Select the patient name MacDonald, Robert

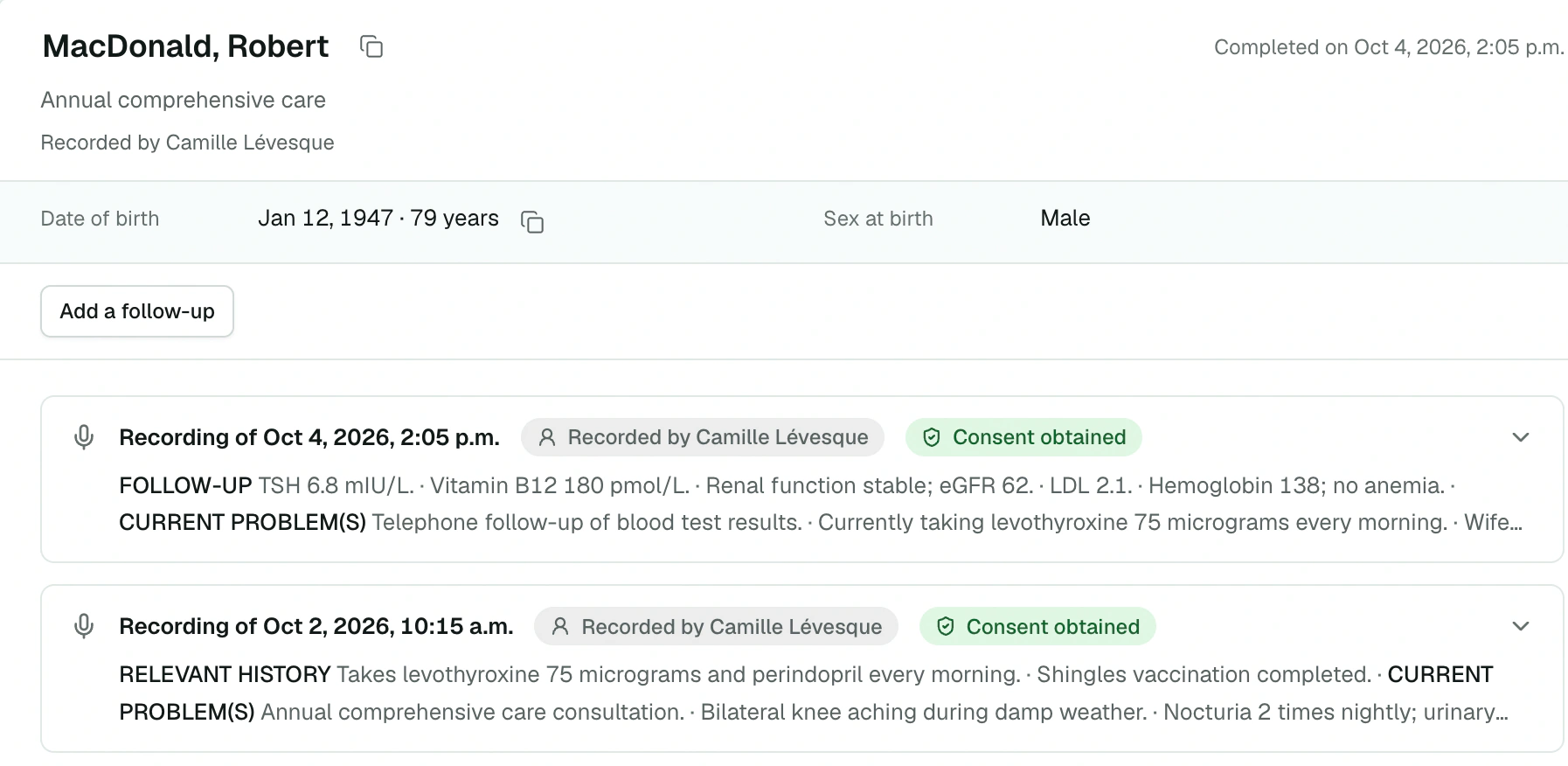(x=186, y=46)
